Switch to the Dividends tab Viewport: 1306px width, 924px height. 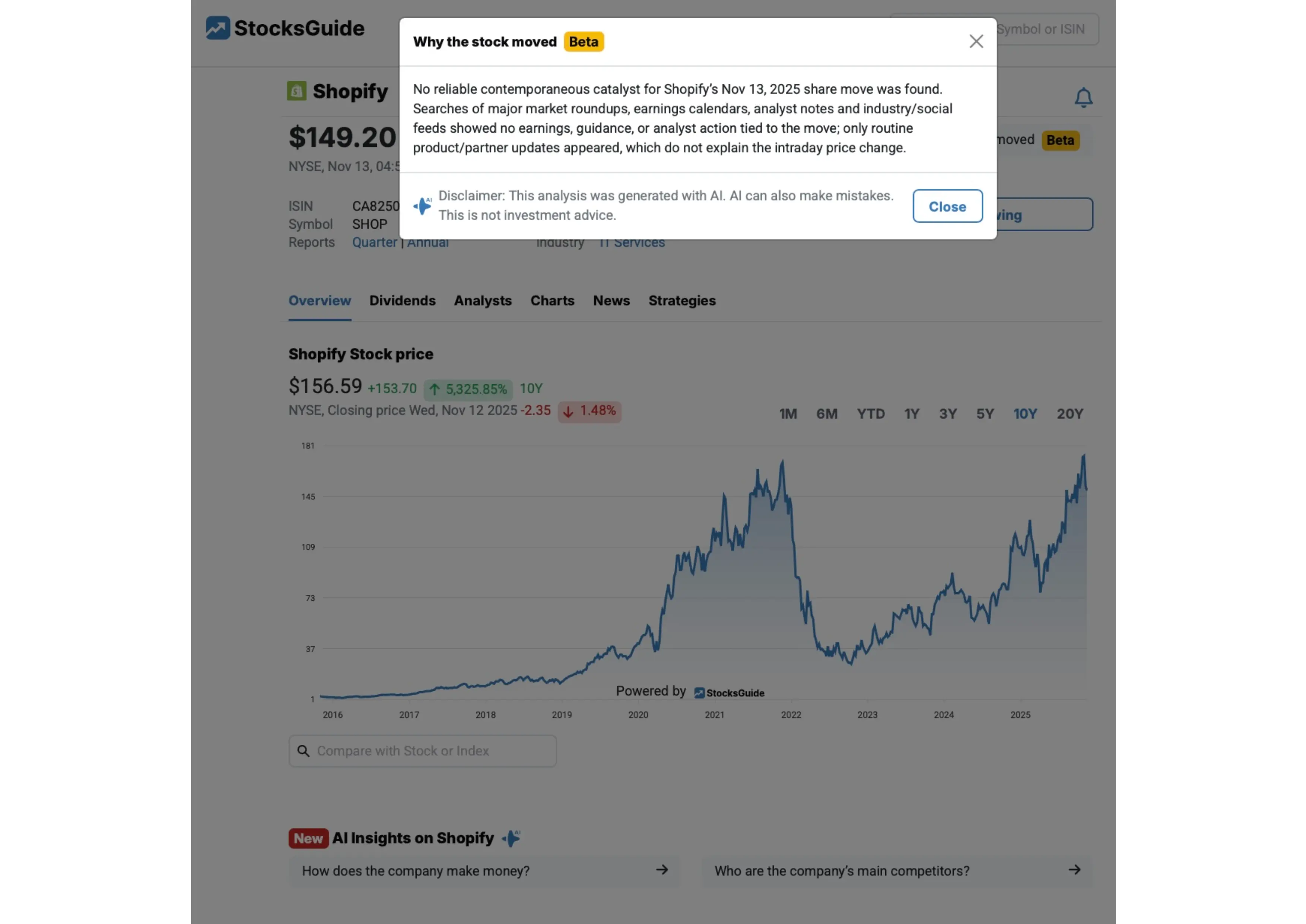pyautogui.click(x=403, y=301)
